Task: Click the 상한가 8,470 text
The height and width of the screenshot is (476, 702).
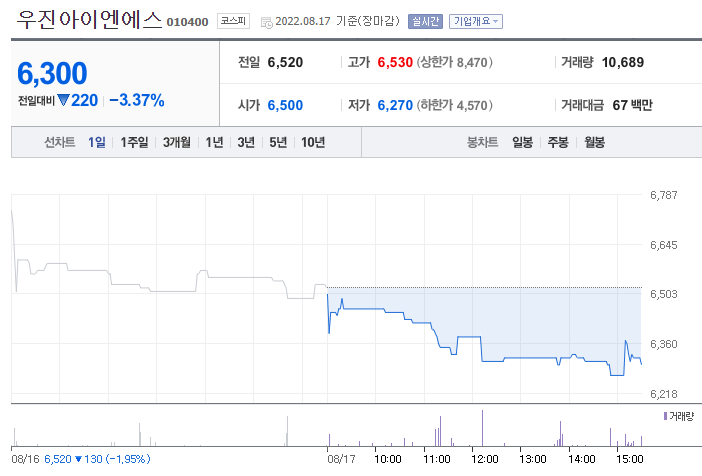Action: click(x=454, y=62)
